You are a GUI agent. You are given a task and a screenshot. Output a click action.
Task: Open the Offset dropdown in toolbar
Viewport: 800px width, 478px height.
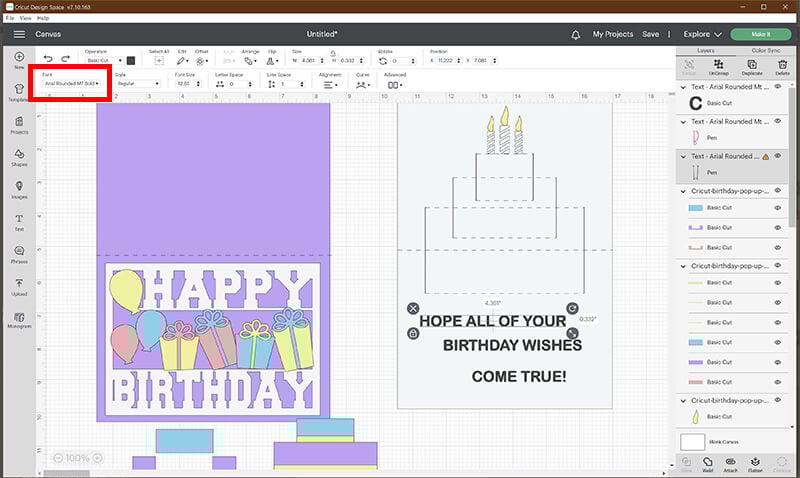(x=202, y=61)
